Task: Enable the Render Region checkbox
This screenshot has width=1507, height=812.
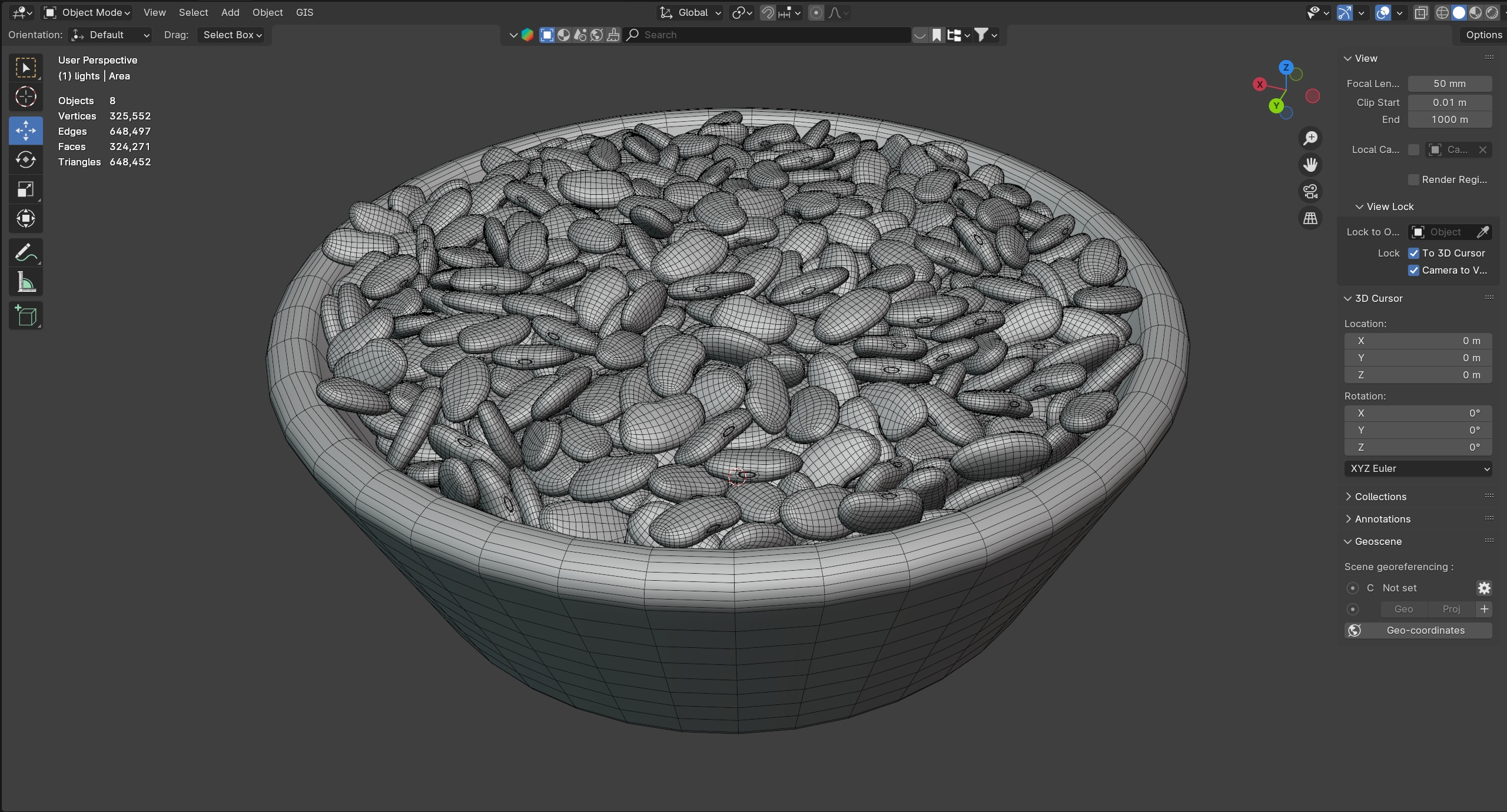Action: (1413, 179)
